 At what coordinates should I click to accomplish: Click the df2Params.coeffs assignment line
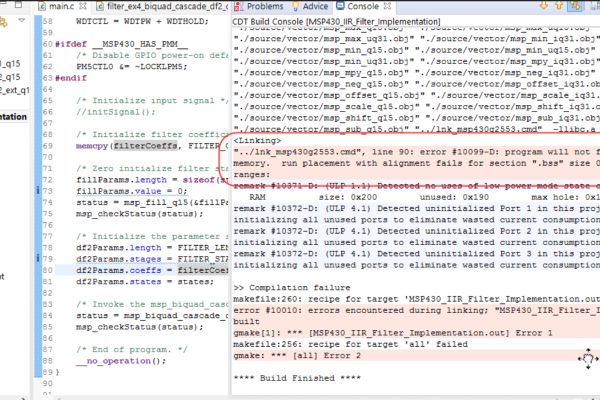152,270
